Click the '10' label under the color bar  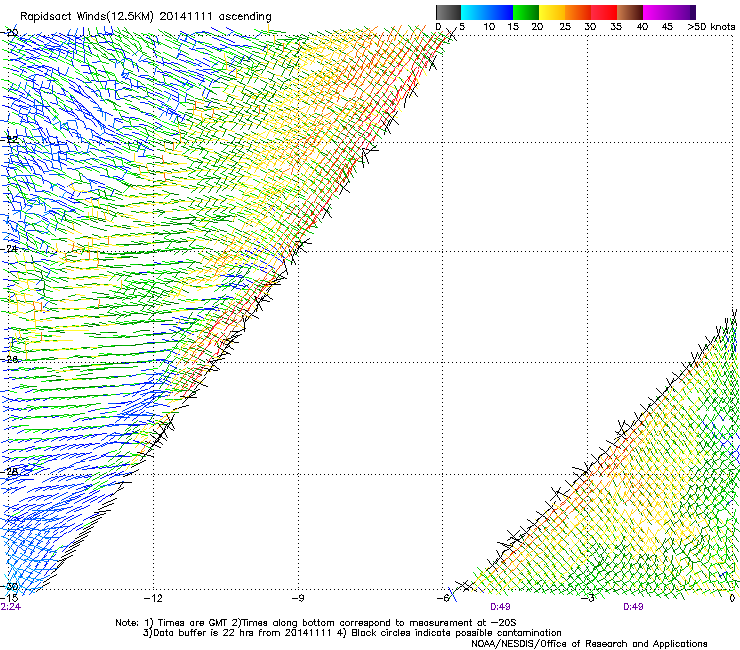[489, 27]
